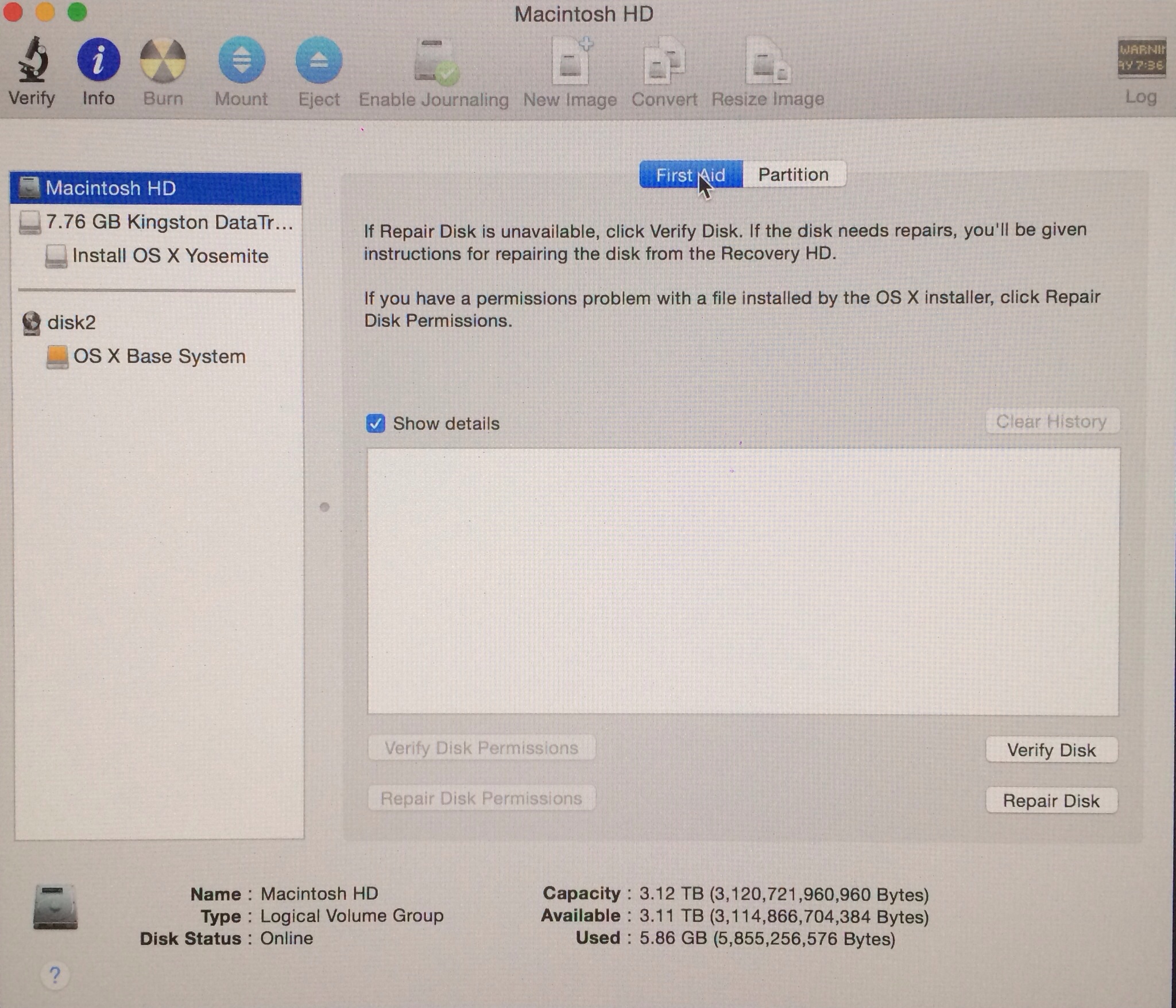
Task: Click the Eject toolbar icon
Action: pos(319,60)
